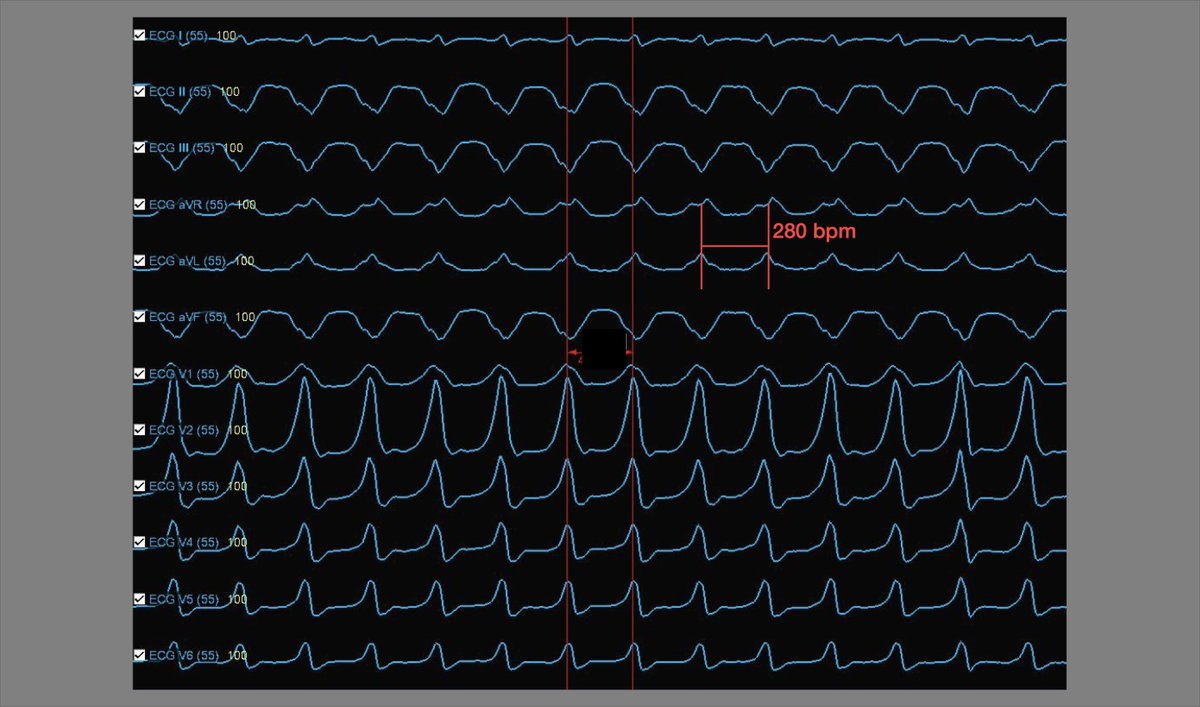Select the 'ECG I (55)' channel label
The width and height of the screenshot is (1200, 707).
pos(178,36)
